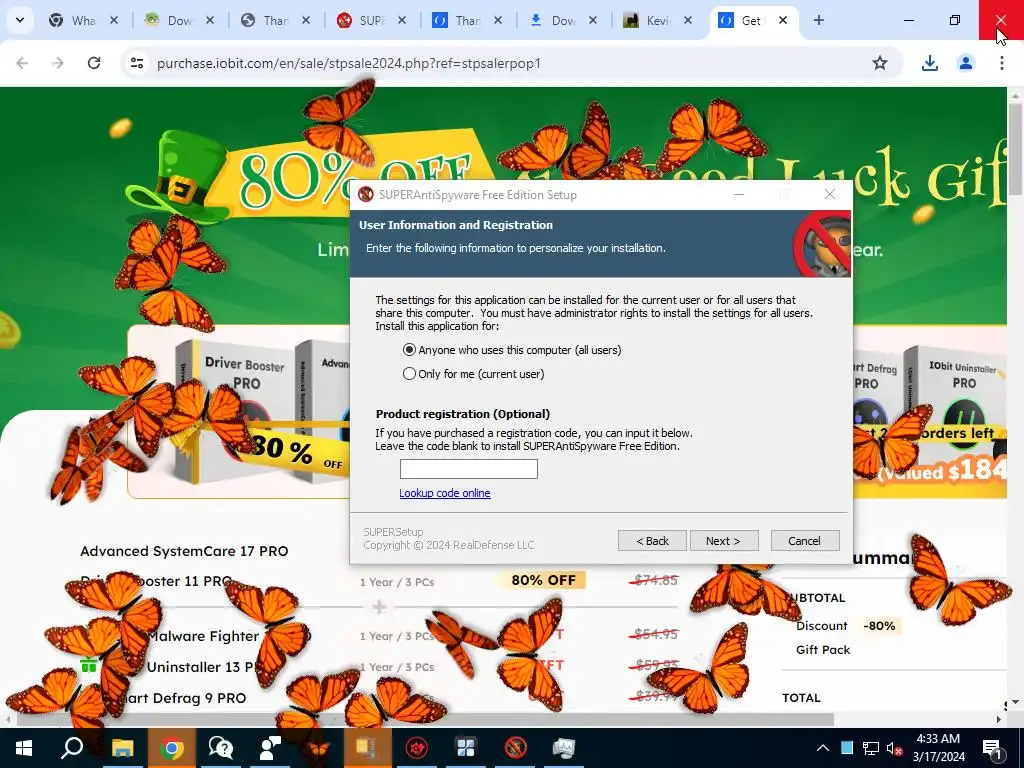Open Windows taskbar search
The height and width of the screenshot is (768, 1024).
(72, 748)
